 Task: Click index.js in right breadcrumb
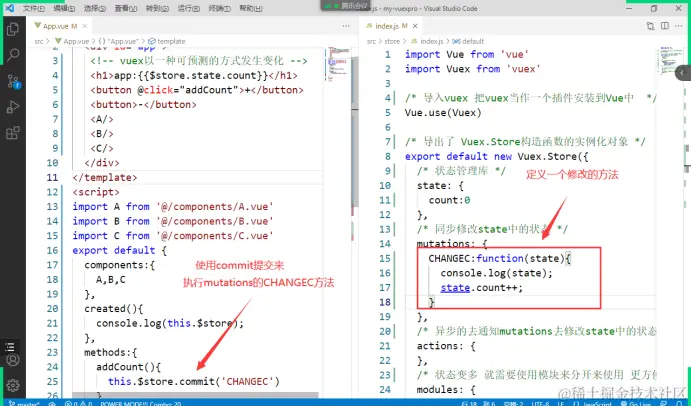[x=427, y=41]
